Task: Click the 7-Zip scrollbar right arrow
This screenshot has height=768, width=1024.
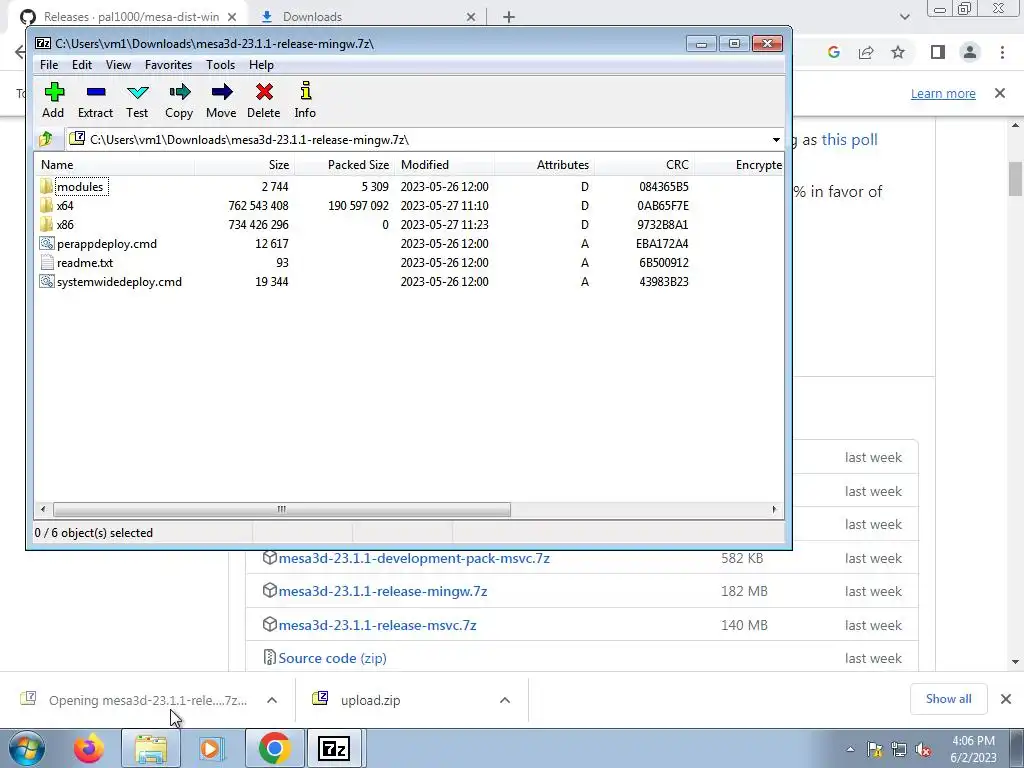Action: (774, 509)
